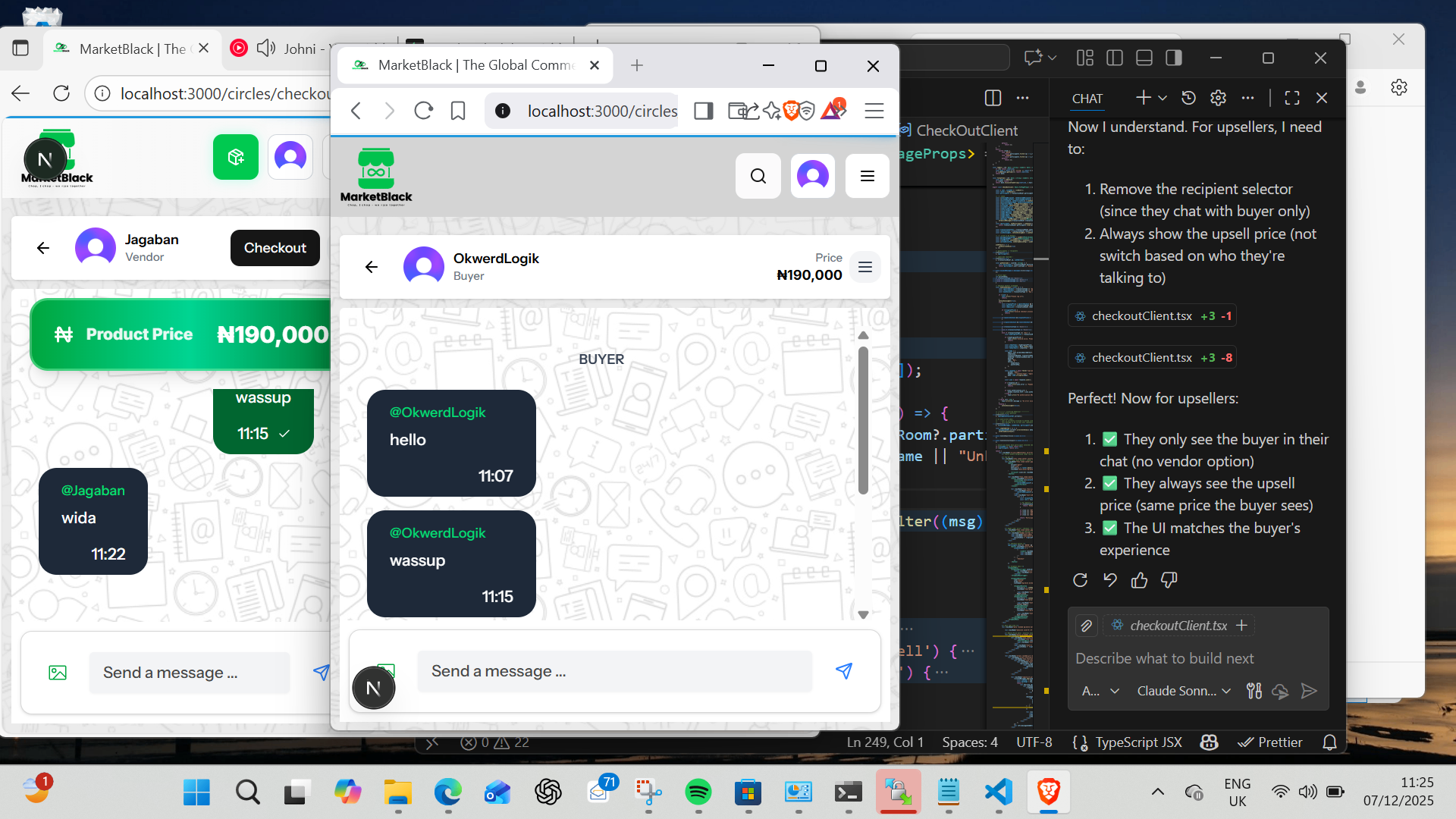1456x819 pixels.
Task: Click the Brave shields lion icon
Action: click(x=790, y=111)
